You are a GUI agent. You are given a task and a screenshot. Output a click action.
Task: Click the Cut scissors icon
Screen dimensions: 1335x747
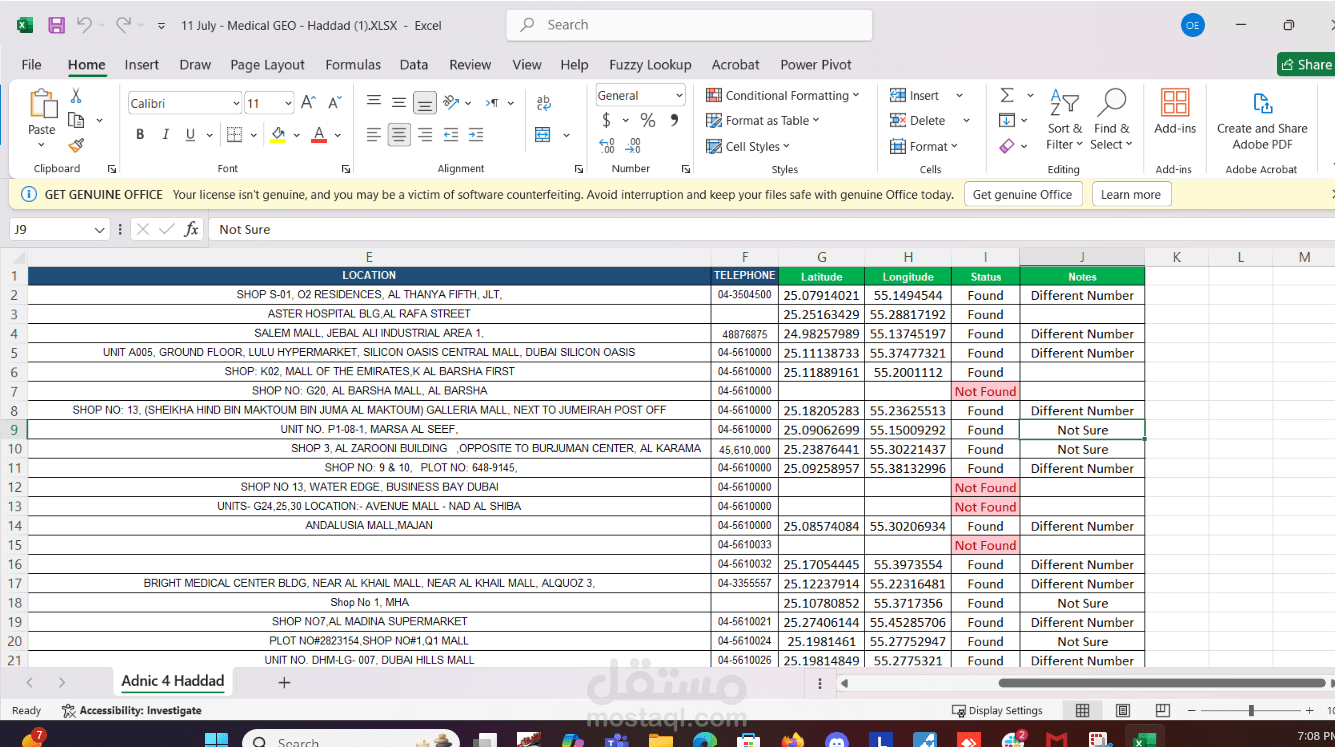point(76,96)
